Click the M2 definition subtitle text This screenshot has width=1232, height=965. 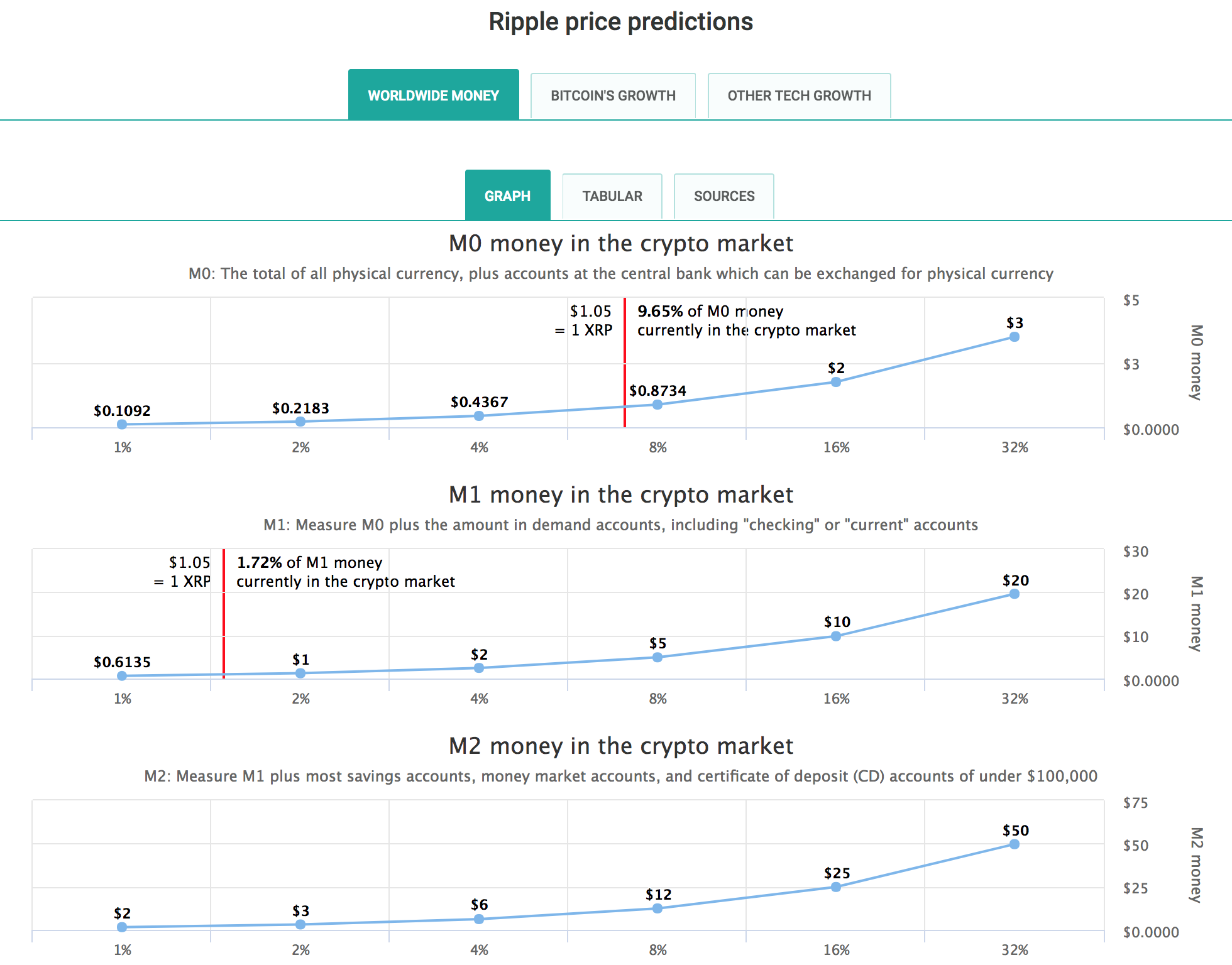[621, 777]
